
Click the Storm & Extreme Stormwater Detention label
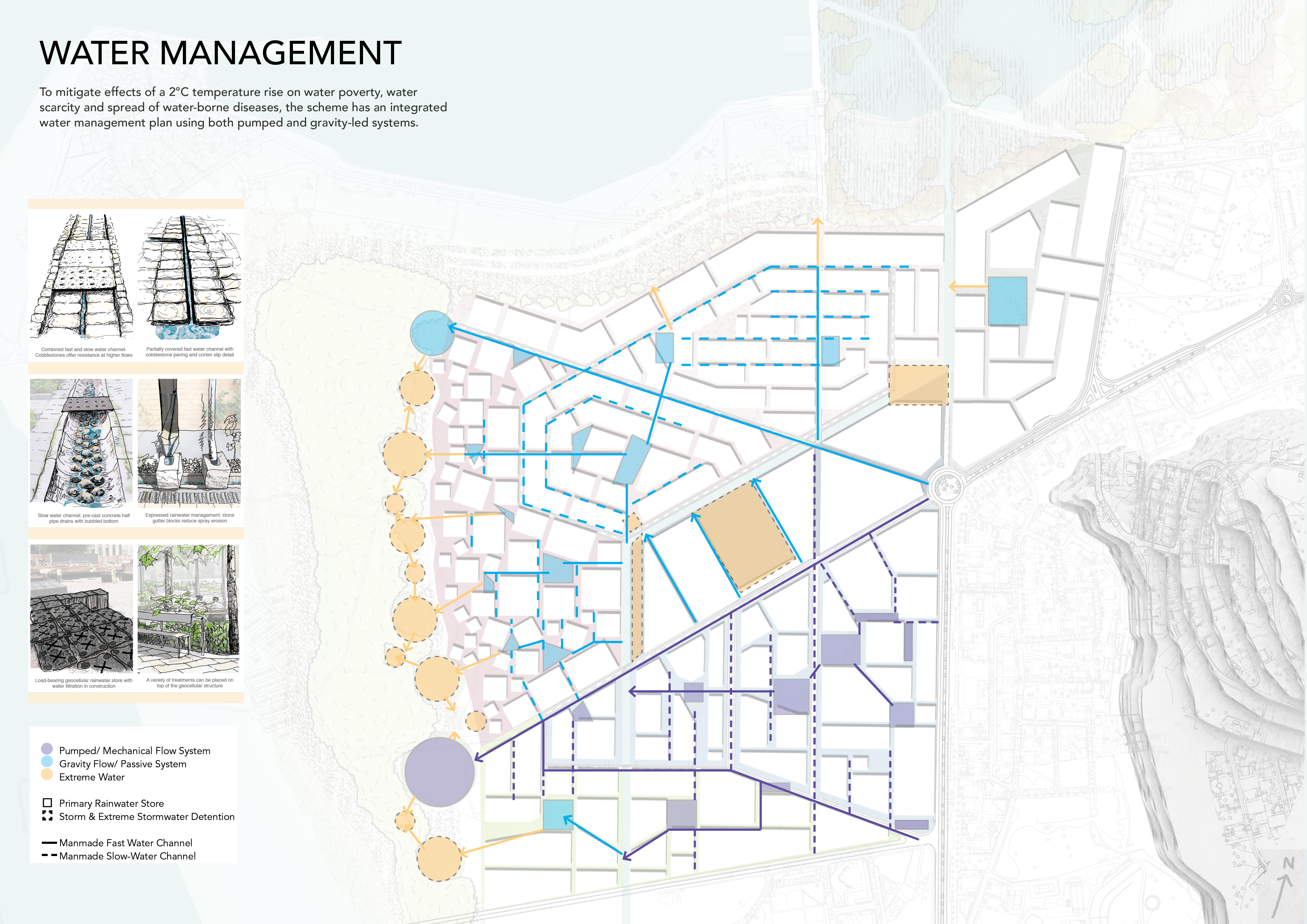(x=147, y=817)
